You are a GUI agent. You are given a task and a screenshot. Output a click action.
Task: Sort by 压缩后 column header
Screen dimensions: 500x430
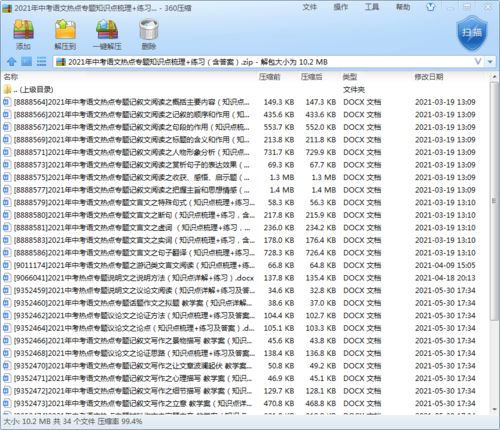click(311, 77)
